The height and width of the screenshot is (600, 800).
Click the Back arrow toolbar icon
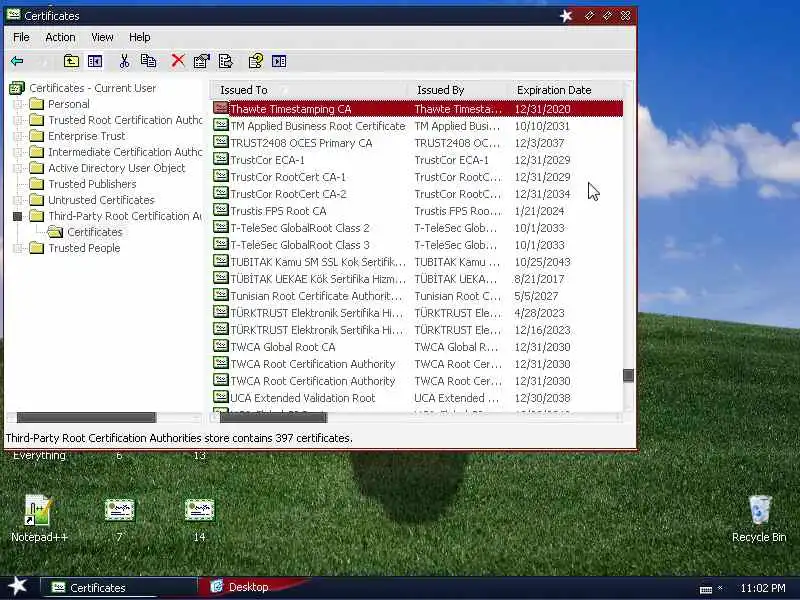pos(17,61)
